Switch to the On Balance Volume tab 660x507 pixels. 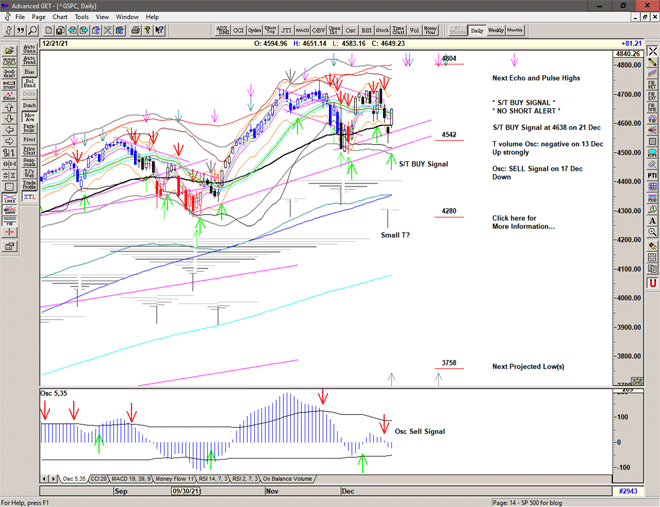tap(289, 479)
